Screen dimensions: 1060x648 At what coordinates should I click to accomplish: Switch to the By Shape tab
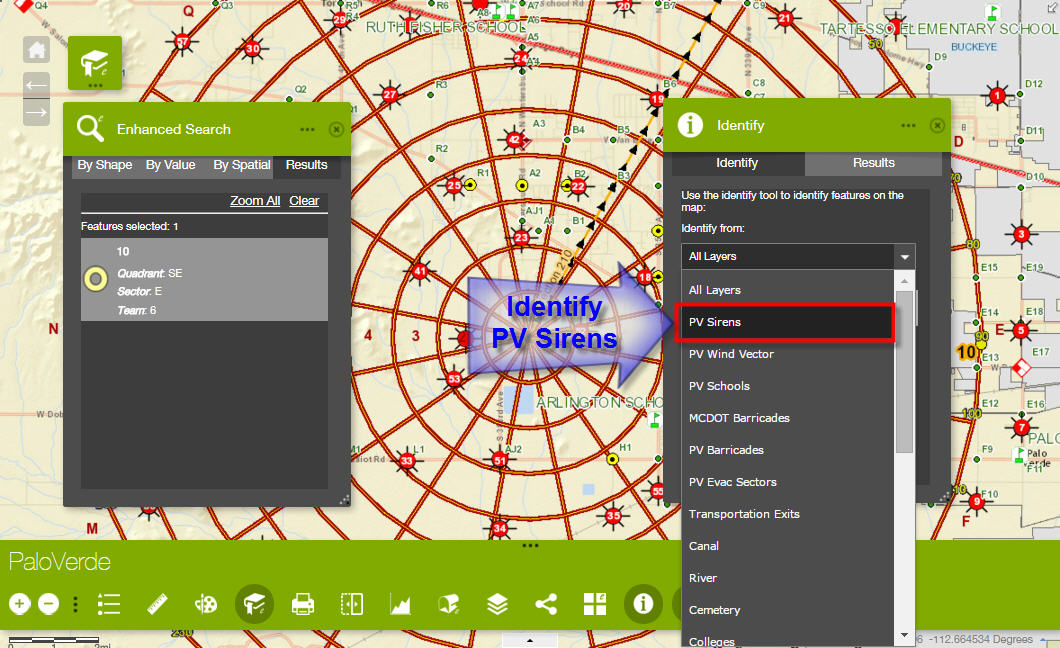(105, 165)
